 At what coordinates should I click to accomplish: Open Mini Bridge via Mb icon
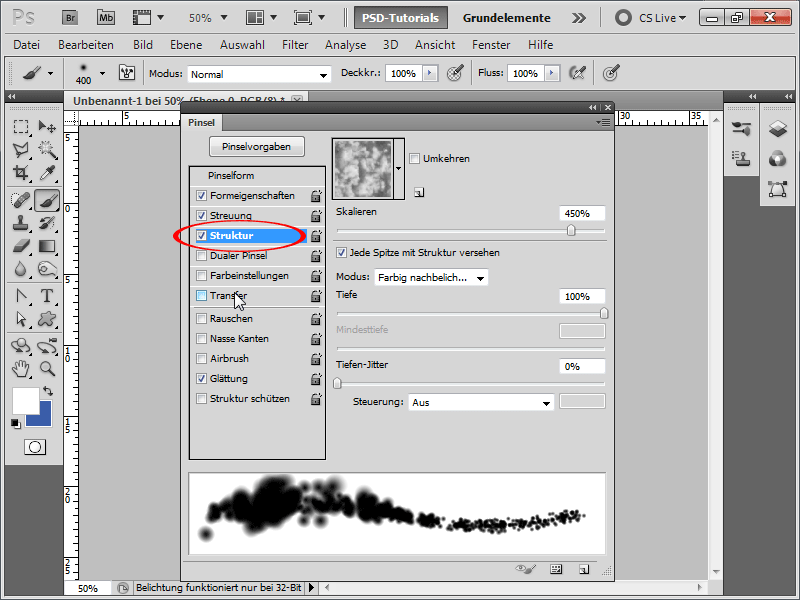(x=106, y=18)
